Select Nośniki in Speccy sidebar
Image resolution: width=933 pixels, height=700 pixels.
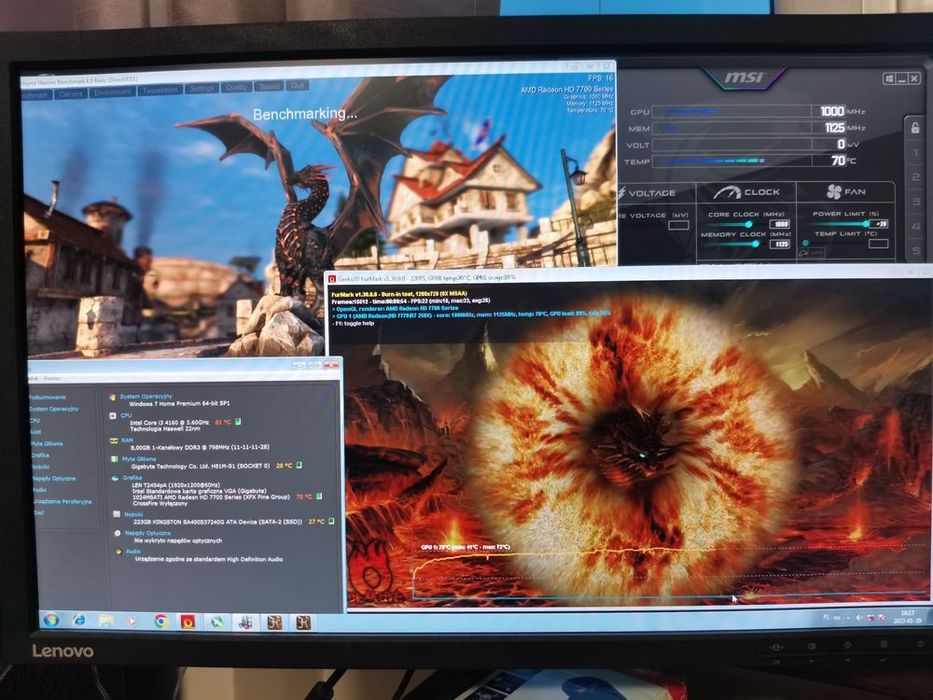[x=40, y=467]
